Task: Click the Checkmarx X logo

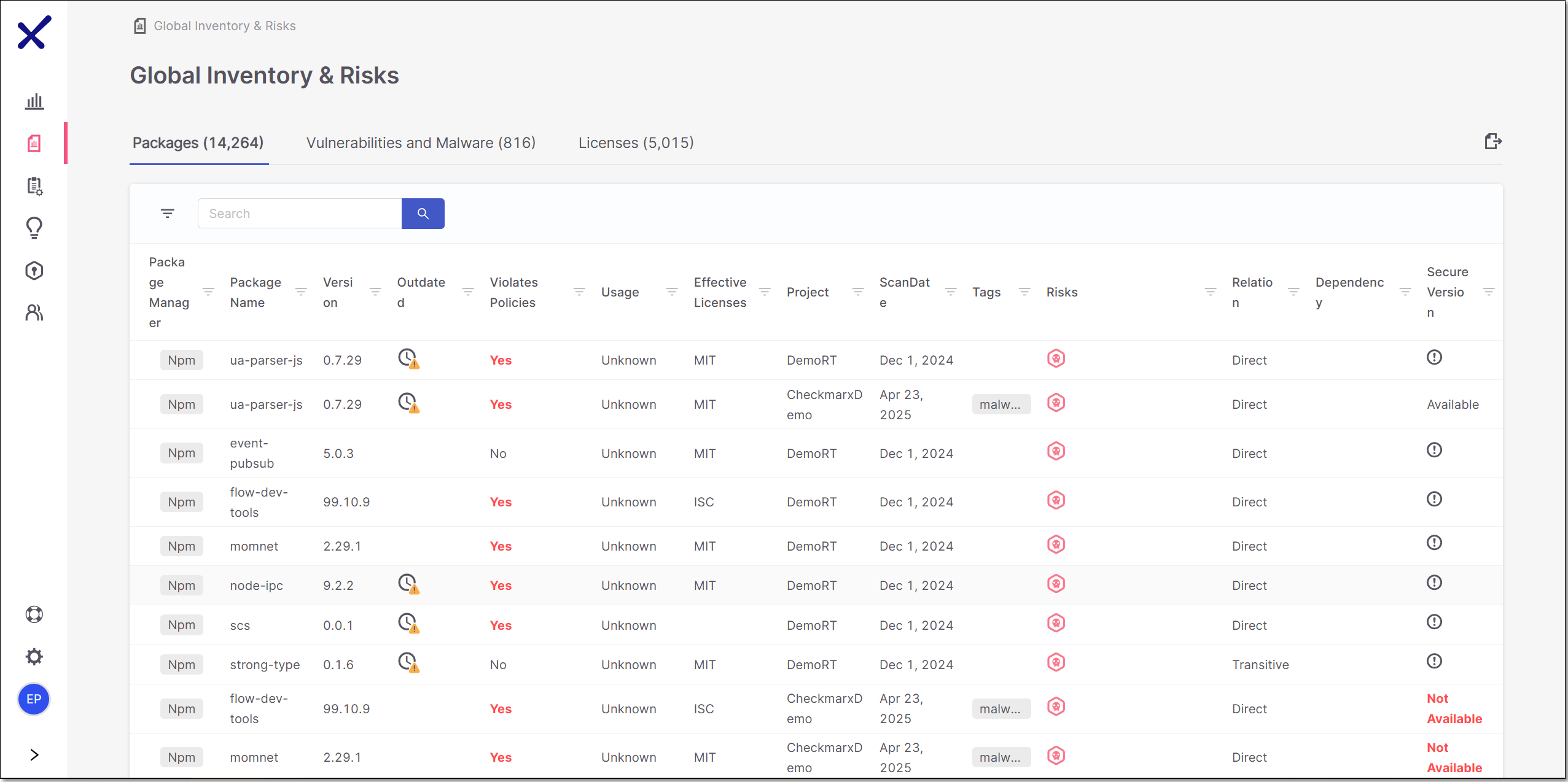Action: point(34,33)
